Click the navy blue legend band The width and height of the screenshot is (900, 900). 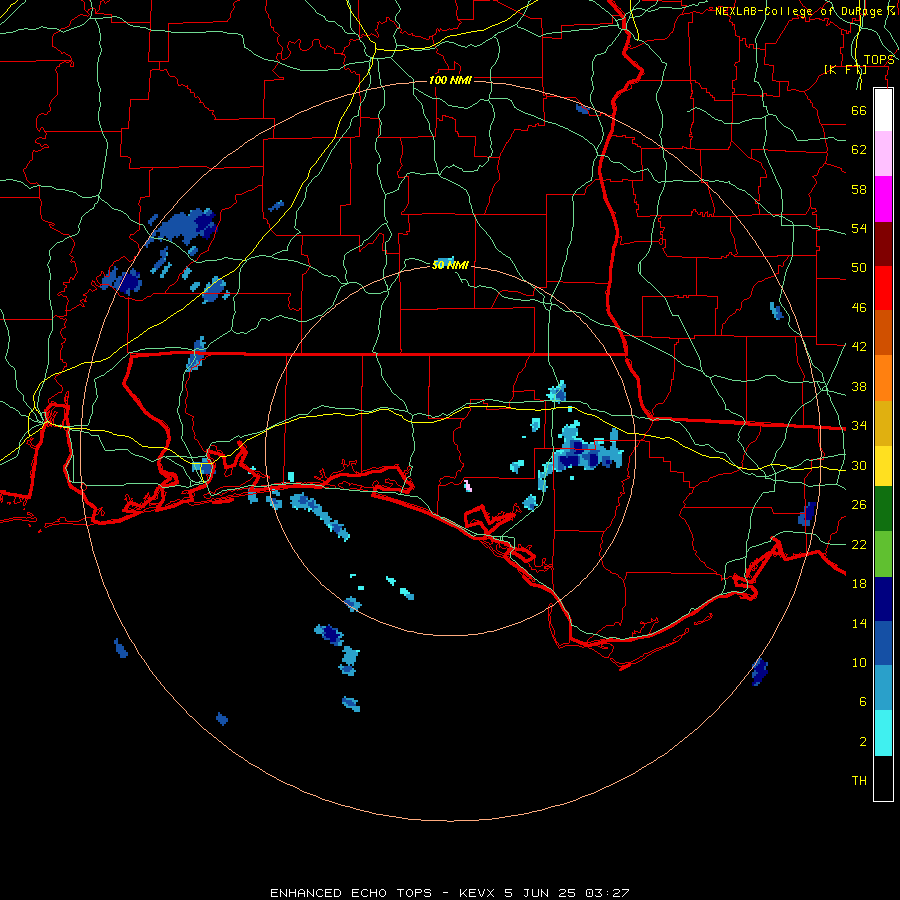coord(883,599)
